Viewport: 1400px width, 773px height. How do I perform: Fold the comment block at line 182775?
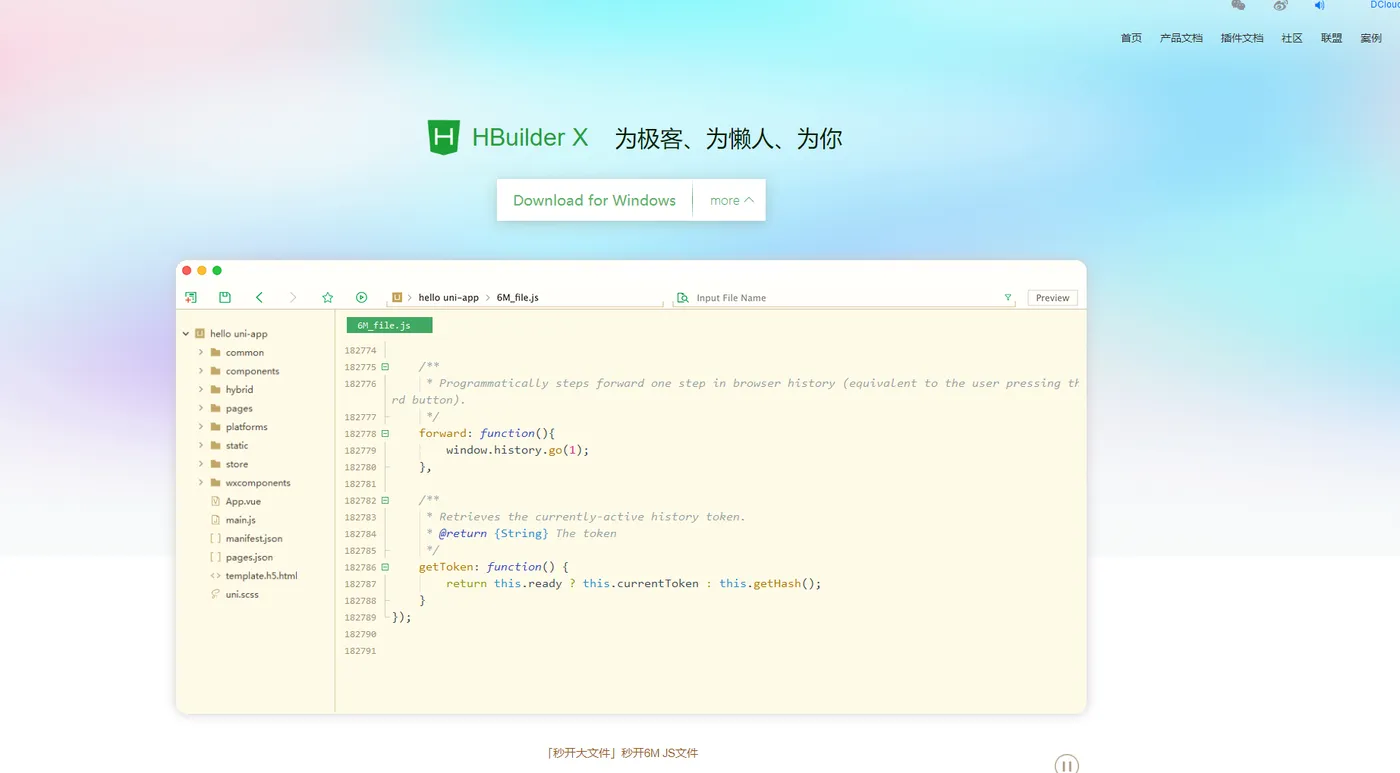pyautogui.click(x=385, y=367)
